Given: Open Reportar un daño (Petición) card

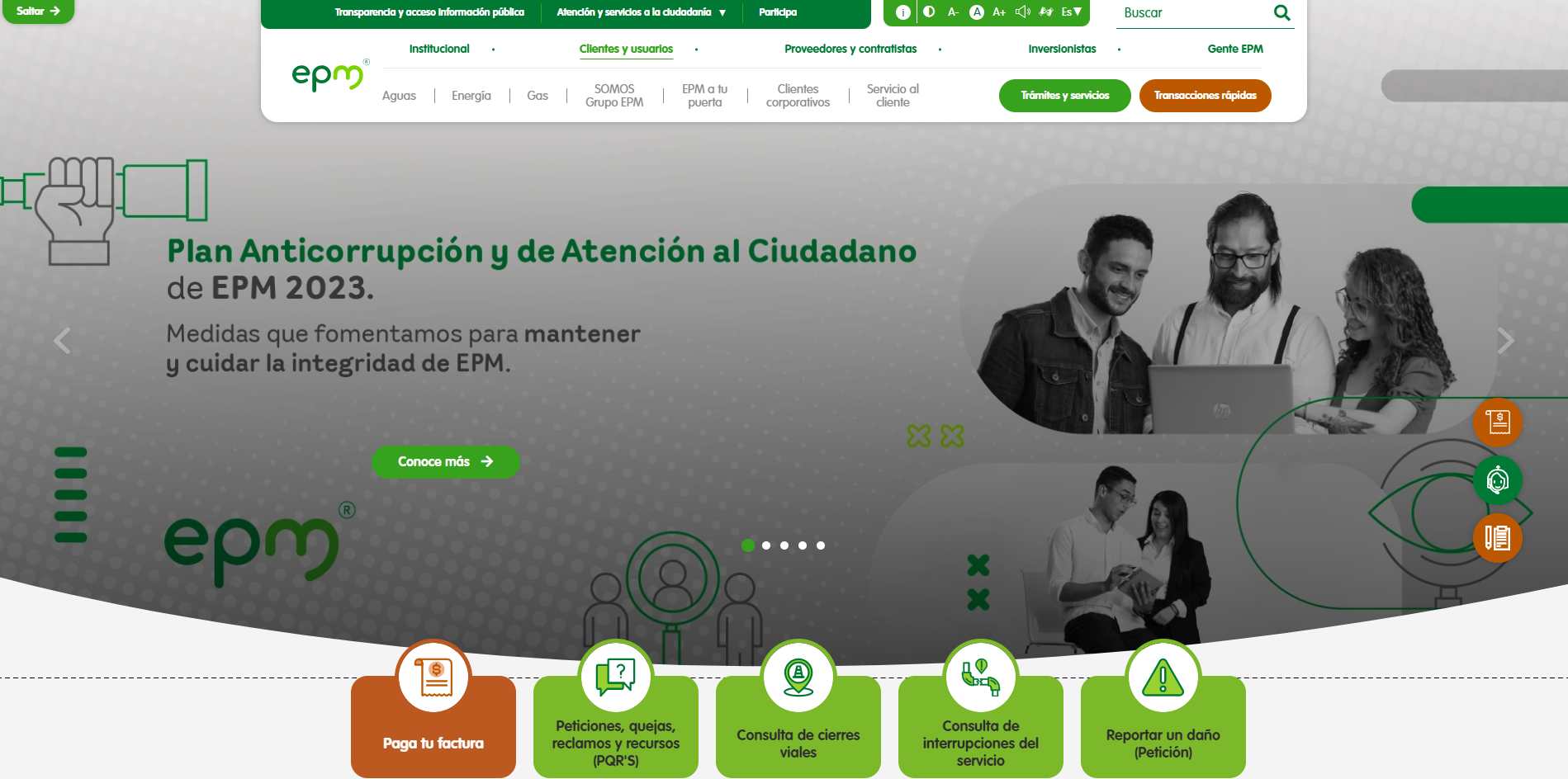Looking at the screenshot, I should tap(1163, 726).
